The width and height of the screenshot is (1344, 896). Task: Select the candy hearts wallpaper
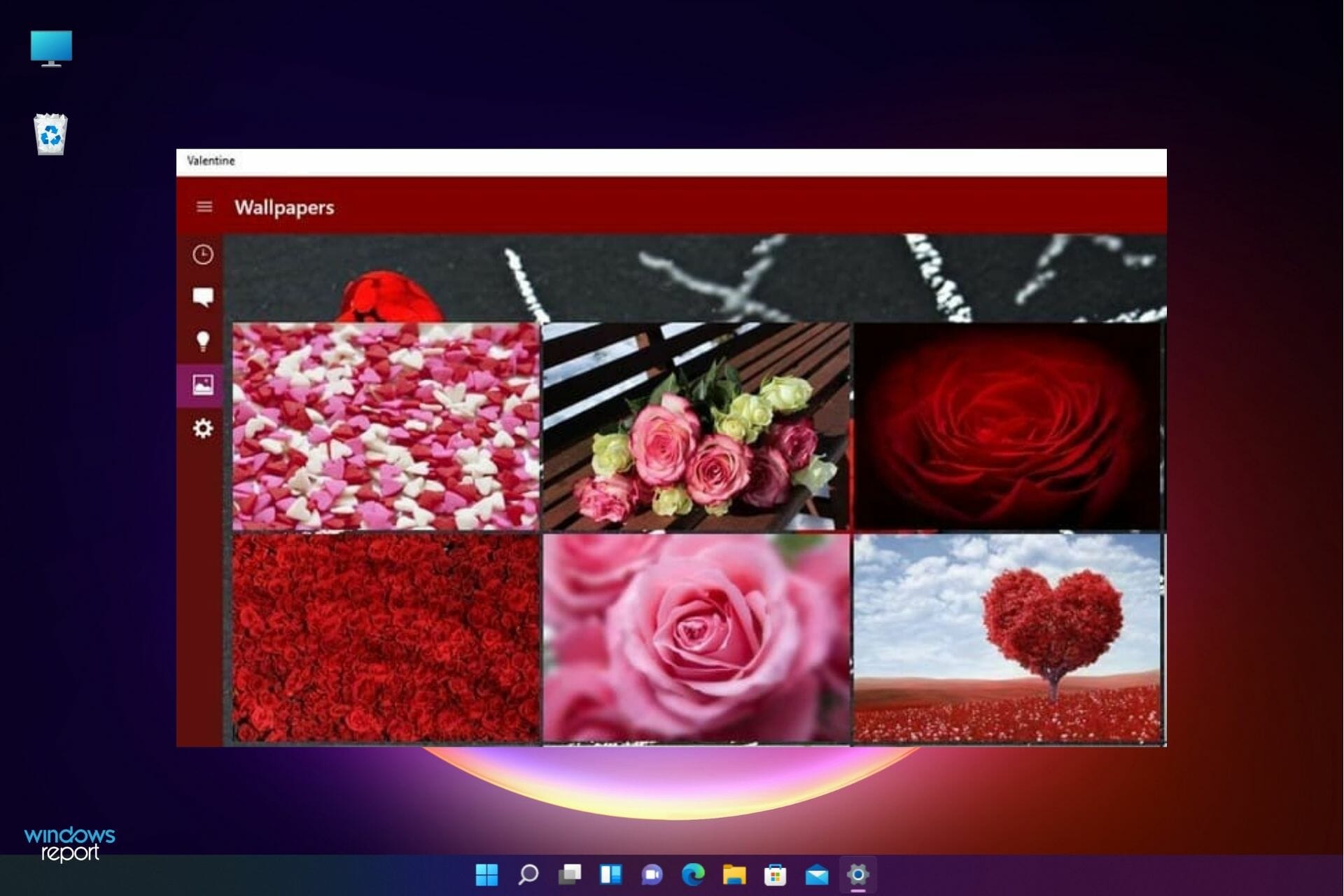pyautogui.click(x=386, y=426)
